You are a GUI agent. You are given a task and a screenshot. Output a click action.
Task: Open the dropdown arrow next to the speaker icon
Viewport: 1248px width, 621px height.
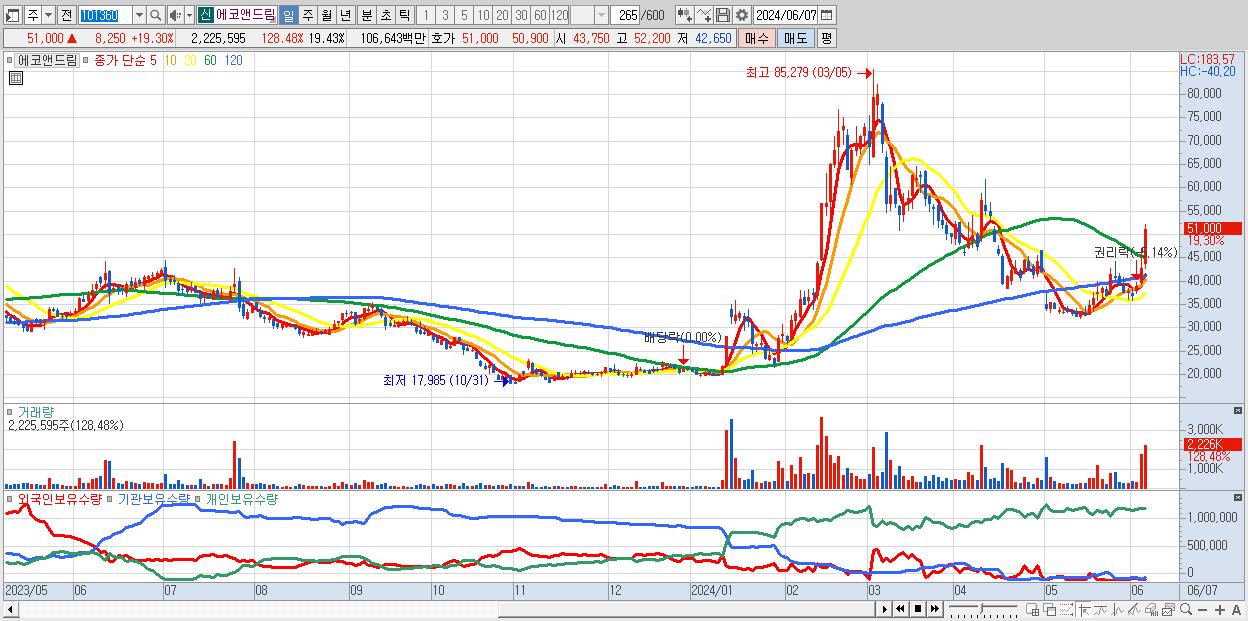pos(189,15)
